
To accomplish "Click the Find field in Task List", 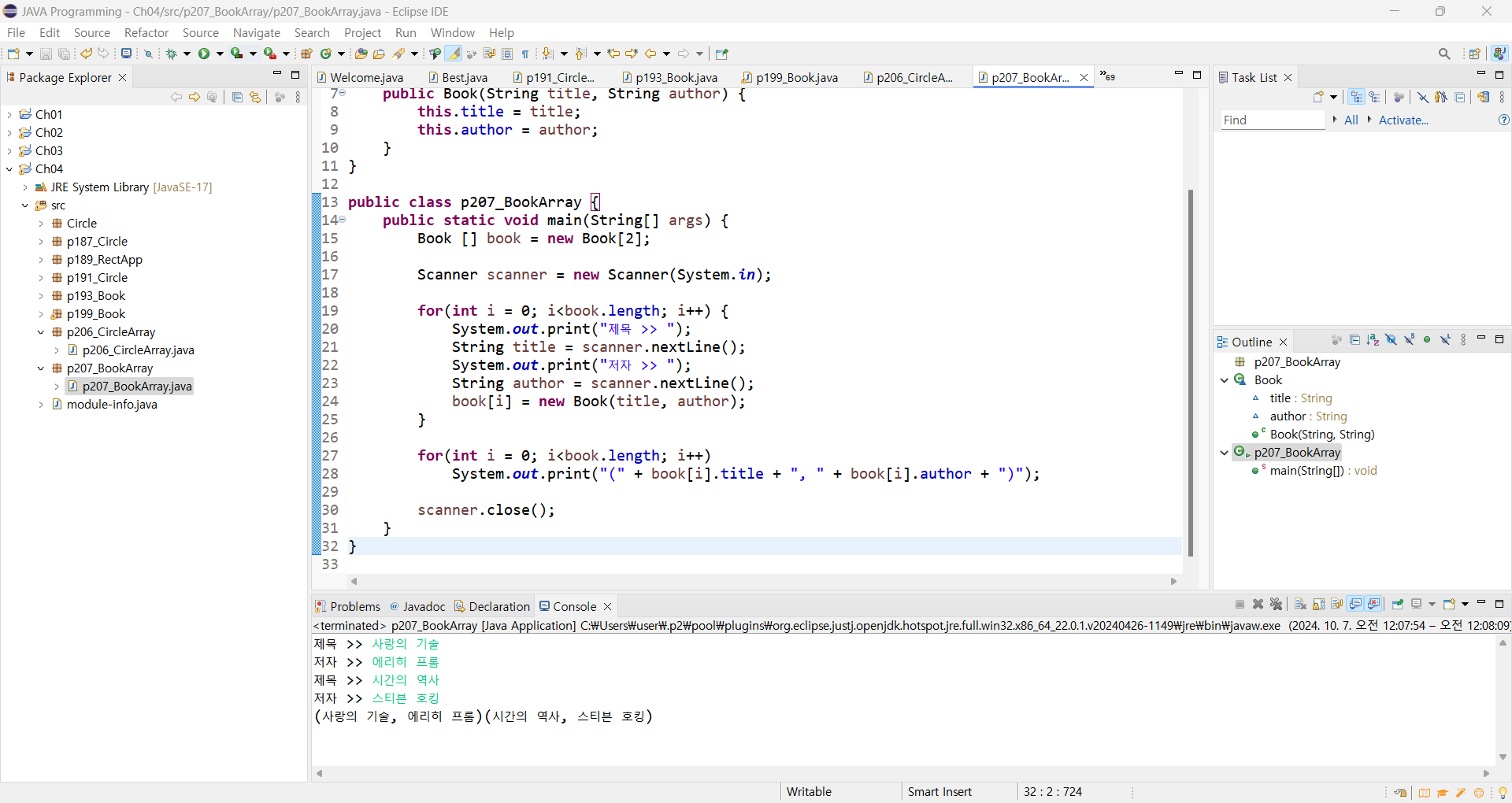I will pos(1273,120).
